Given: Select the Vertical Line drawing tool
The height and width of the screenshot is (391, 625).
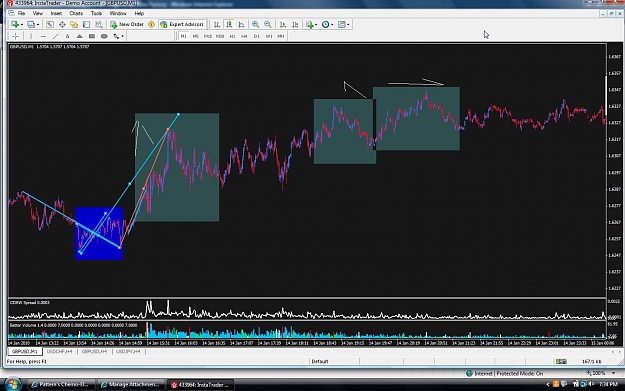Looking at the screenshot, I should (31, 36).
